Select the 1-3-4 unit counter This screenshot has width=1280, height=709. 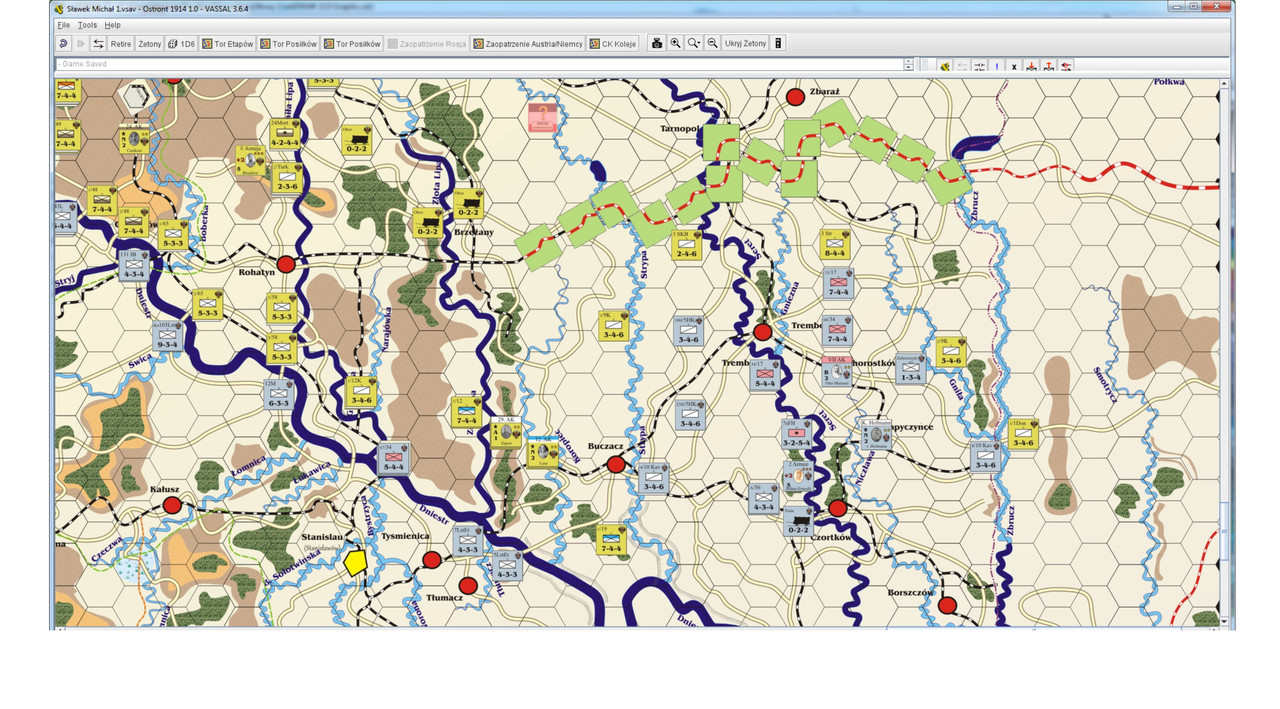[909, 367]
